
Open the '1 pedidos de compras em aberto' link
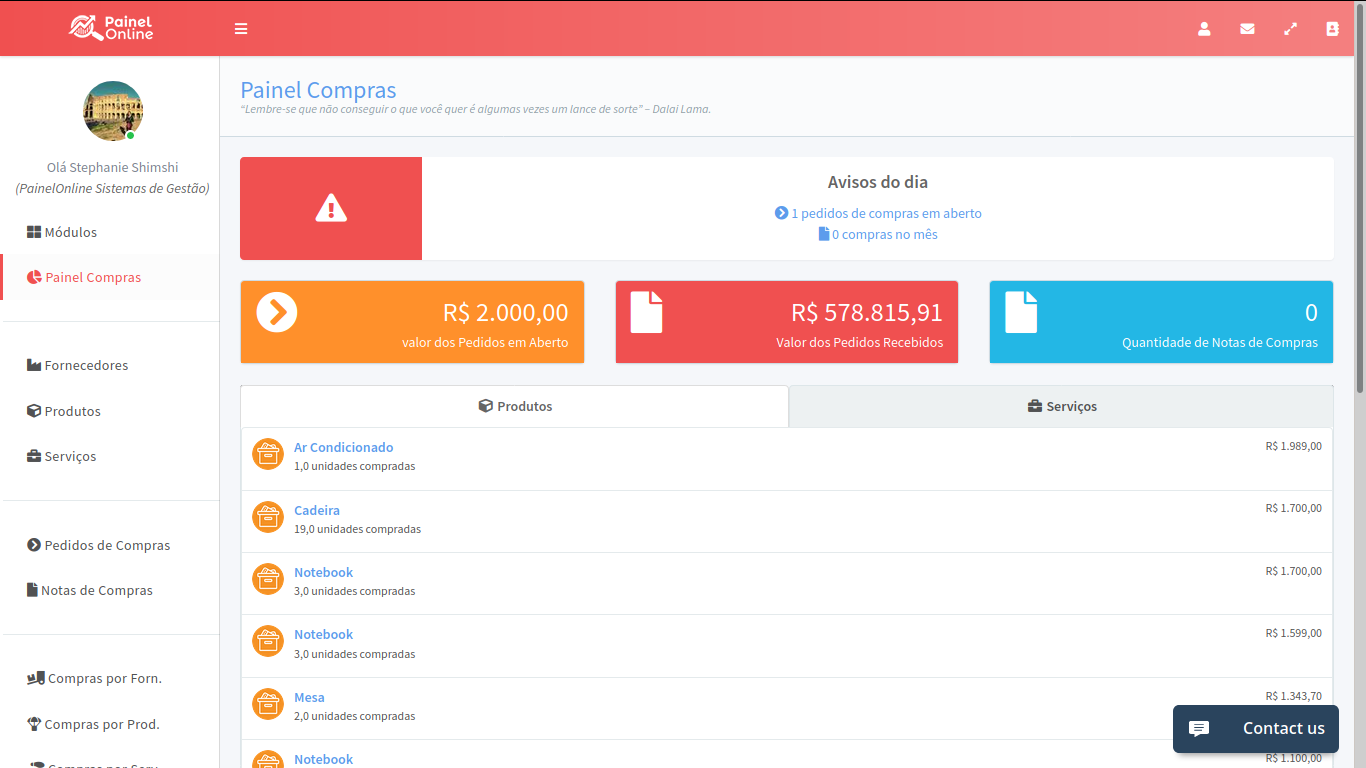point(885,213)
